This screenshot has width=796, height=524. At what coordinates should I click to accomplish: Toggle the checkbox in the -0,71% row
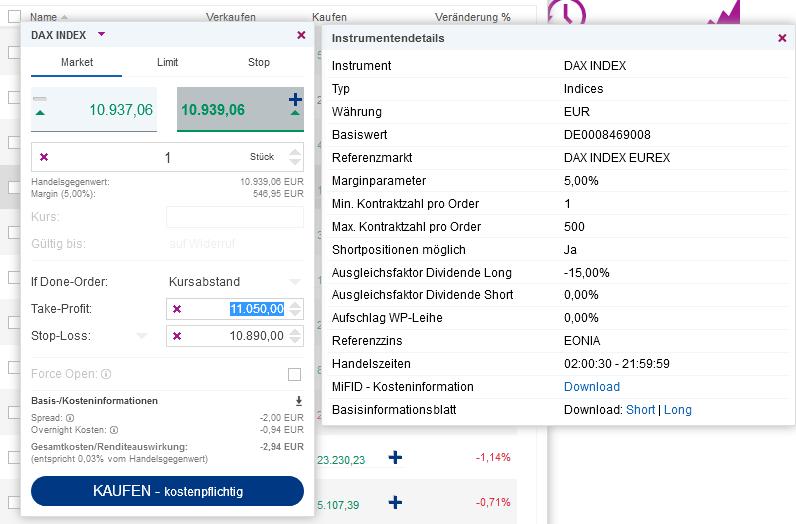point(14,503)
